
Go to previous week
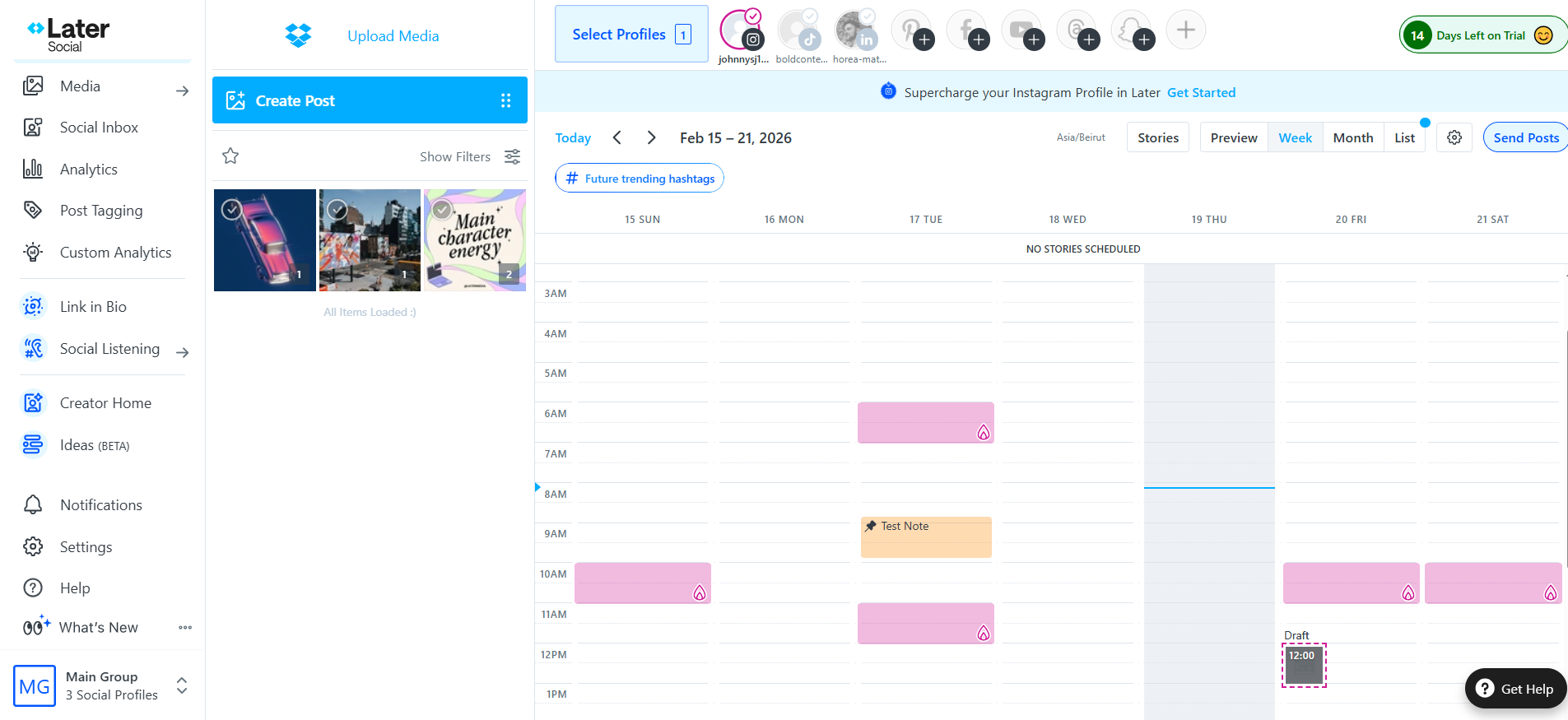[x=617, y=137]
